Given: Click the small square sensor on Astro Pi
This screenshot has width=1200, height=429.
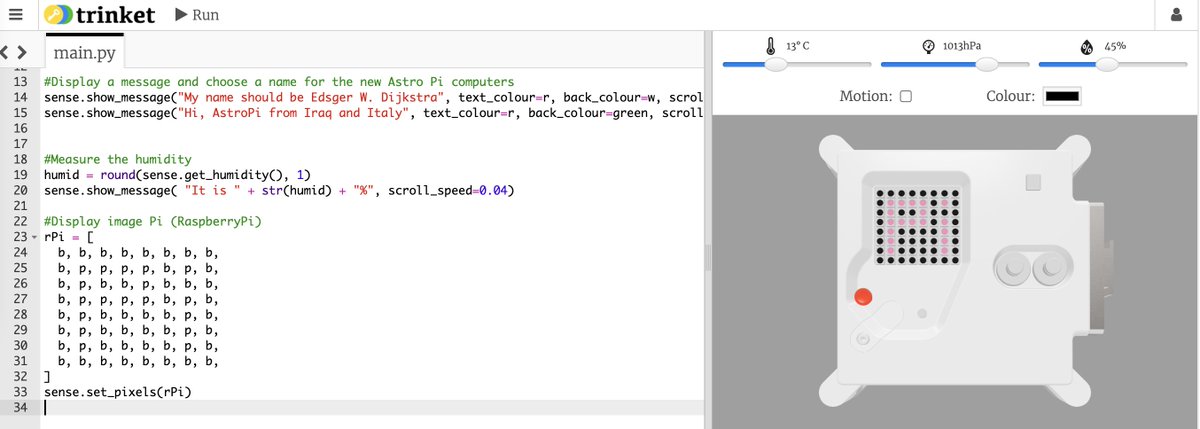Looking at the screenshot, I should 1034,183.
